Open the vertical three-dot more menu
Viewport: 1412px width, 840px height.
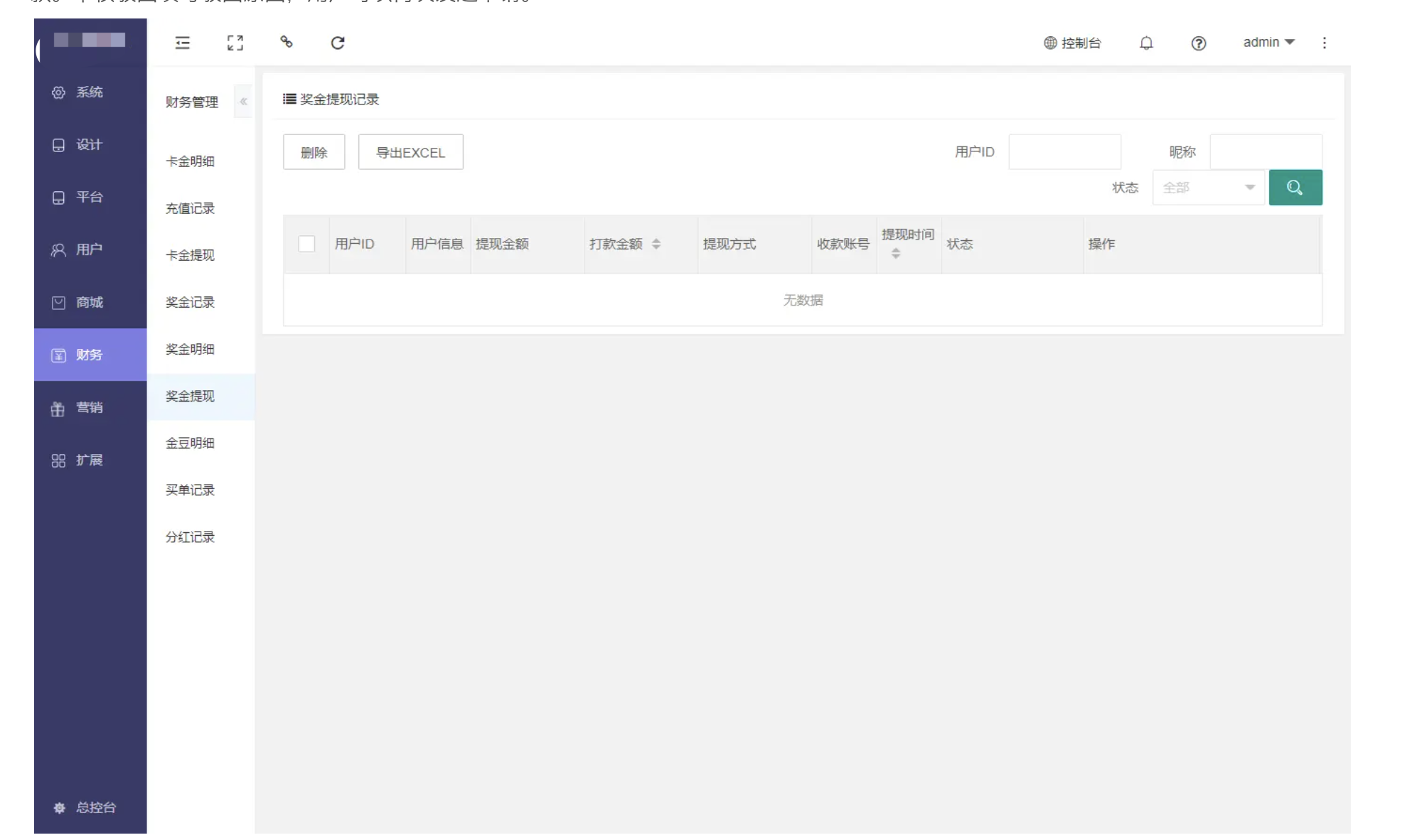[1324, 43]
